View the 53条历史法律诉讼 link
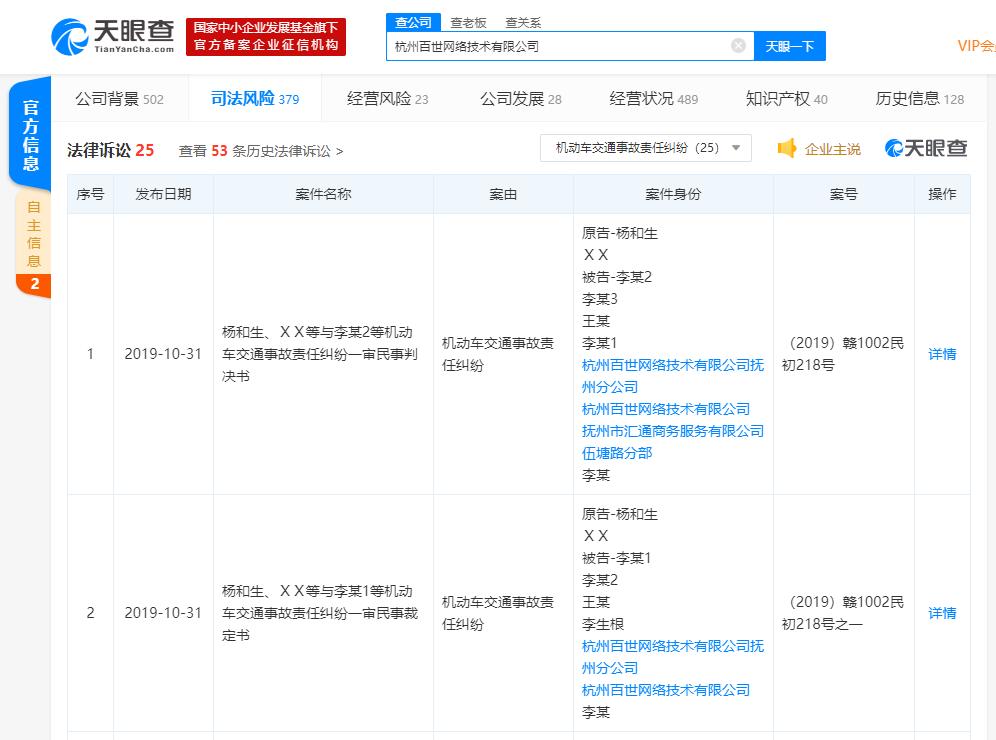 coord(260,147)
